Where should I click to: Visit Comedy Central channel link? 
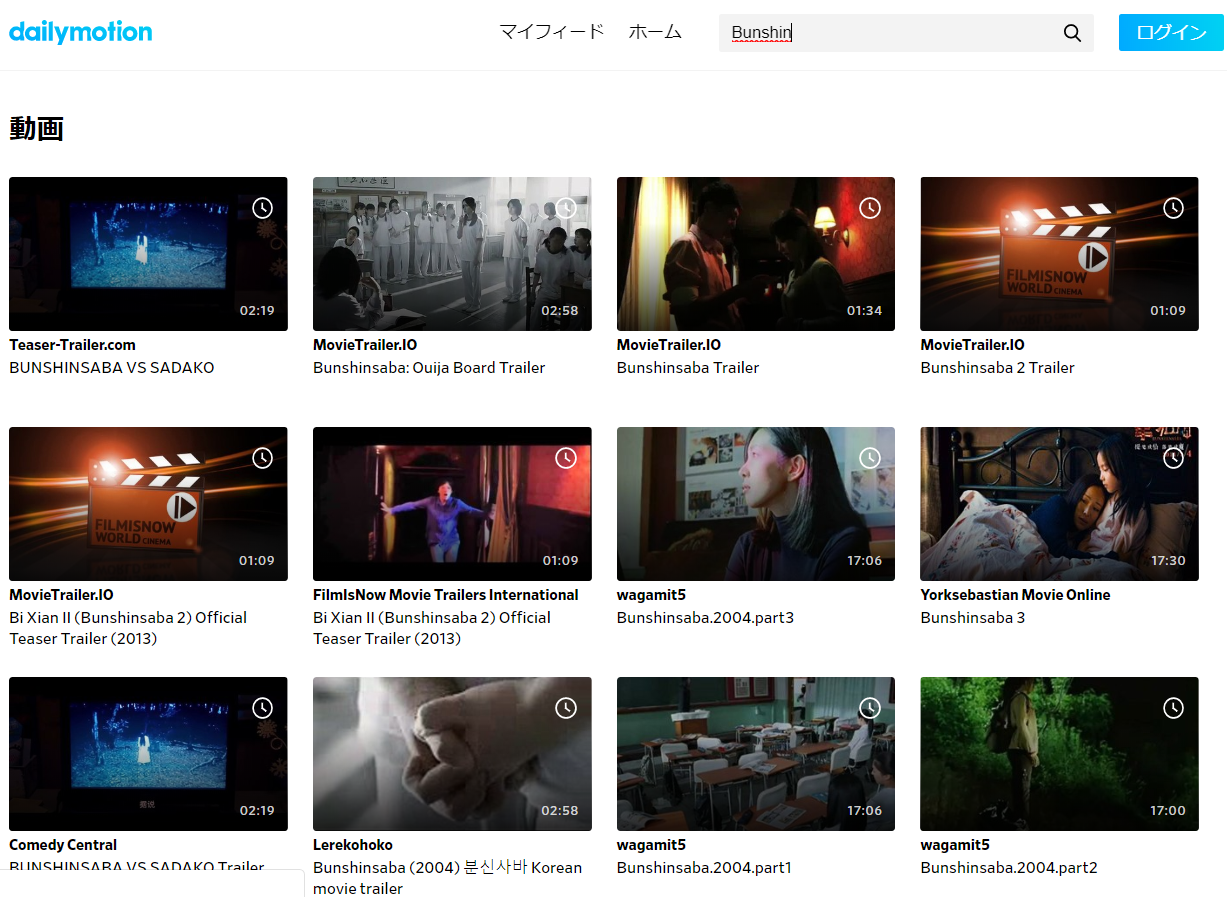click(63, 845)
